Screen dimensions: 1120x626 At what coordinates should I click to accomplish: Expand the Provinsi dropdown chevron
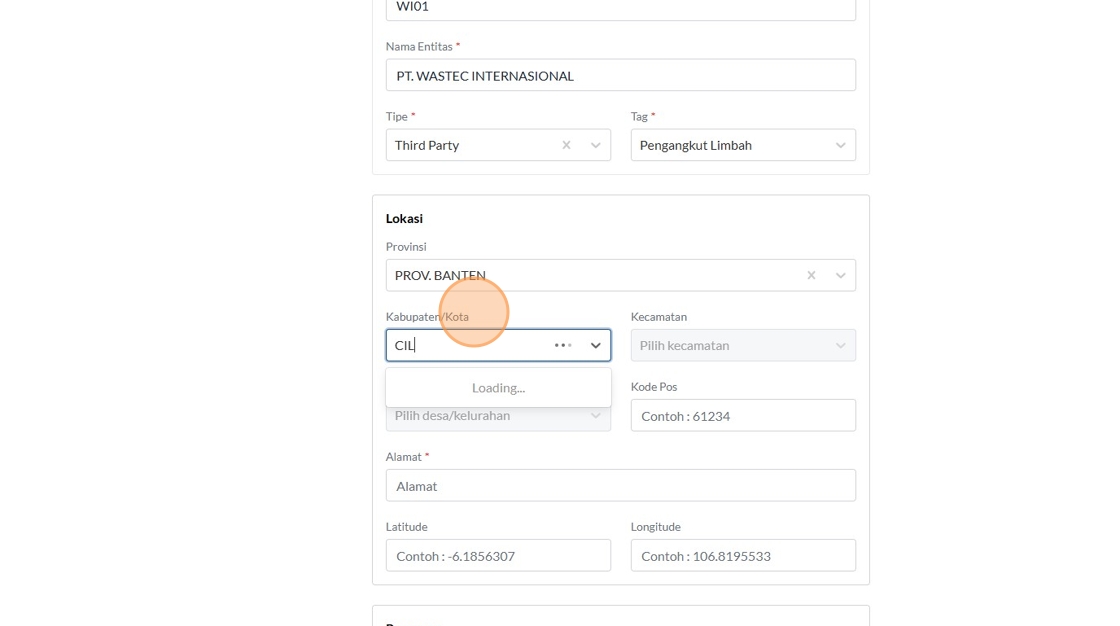pos(840,275)
